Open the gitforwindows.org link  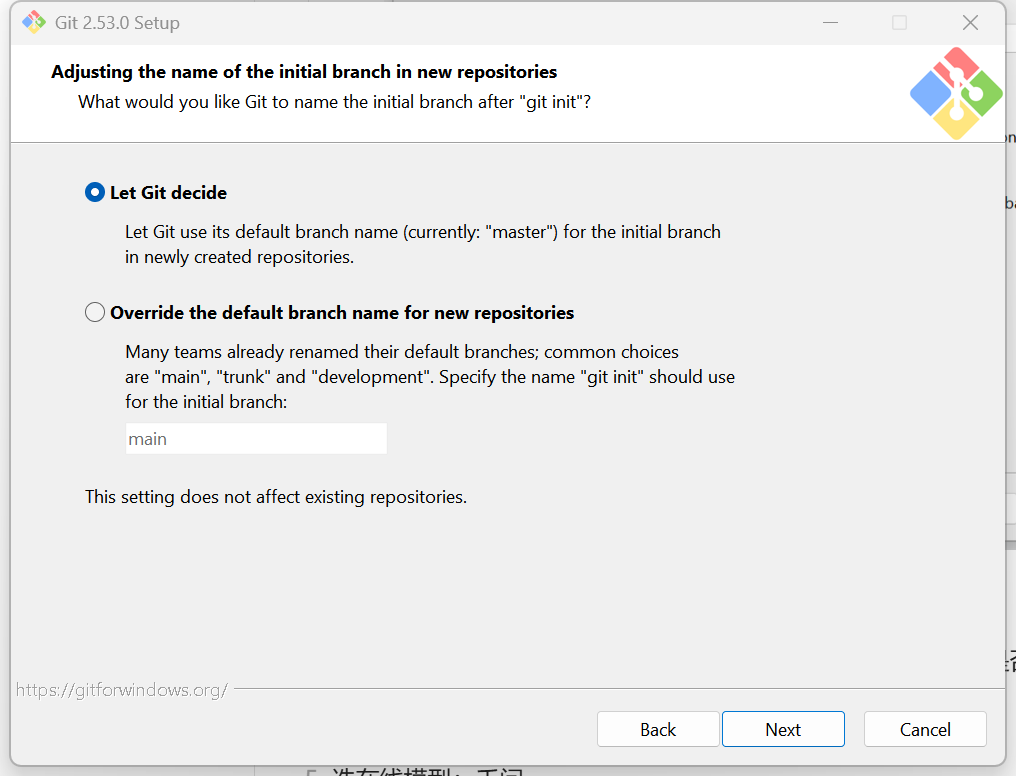click(122, 690)
